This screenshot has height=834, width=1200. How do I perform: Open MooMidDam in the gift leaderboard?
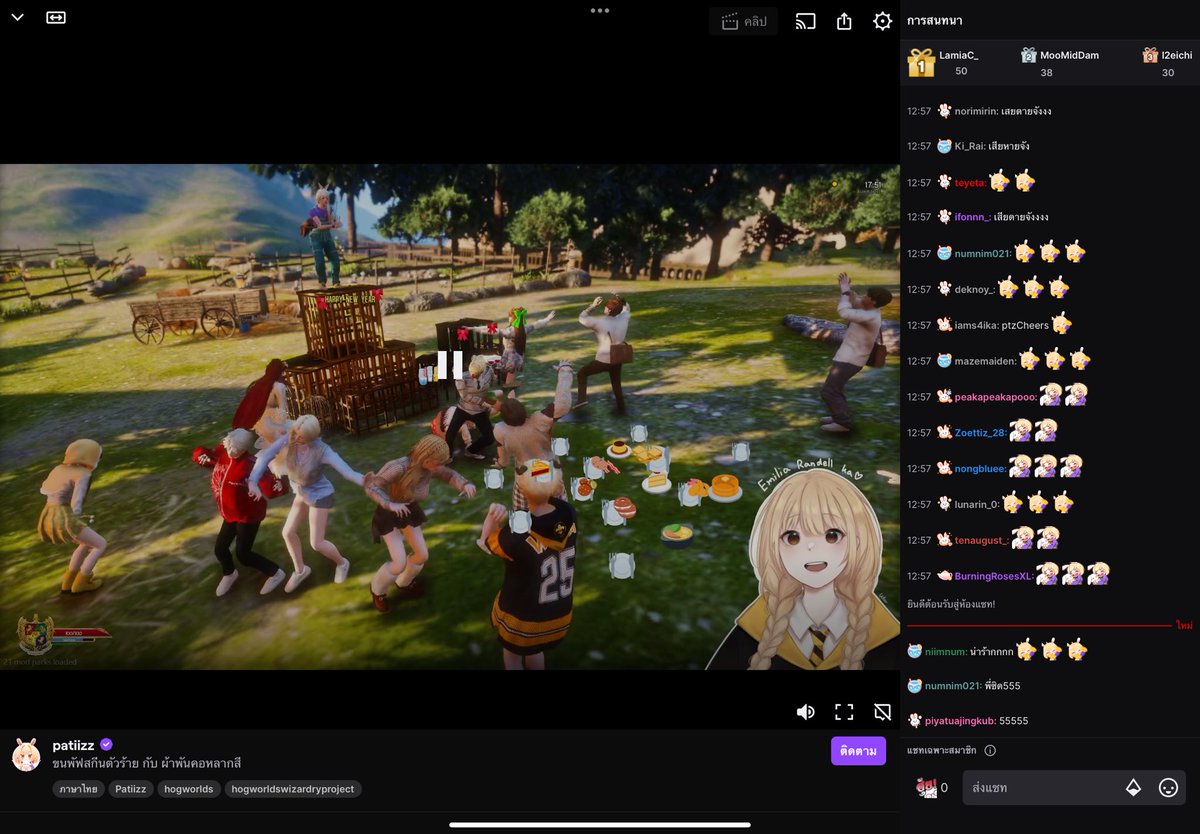(1069, 55)
